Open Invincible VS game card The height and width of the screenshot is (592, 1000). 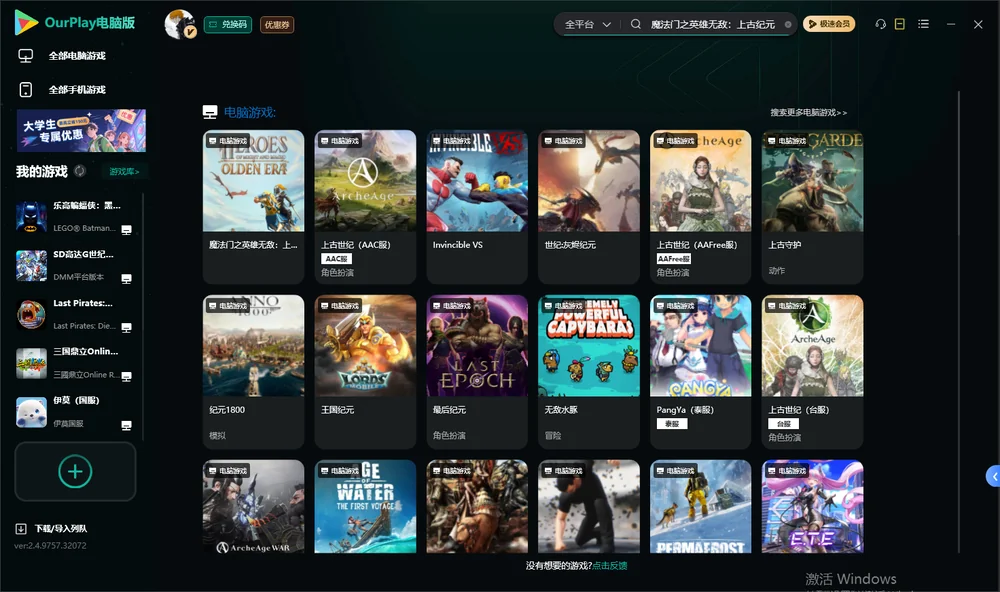tap(477, 207)
